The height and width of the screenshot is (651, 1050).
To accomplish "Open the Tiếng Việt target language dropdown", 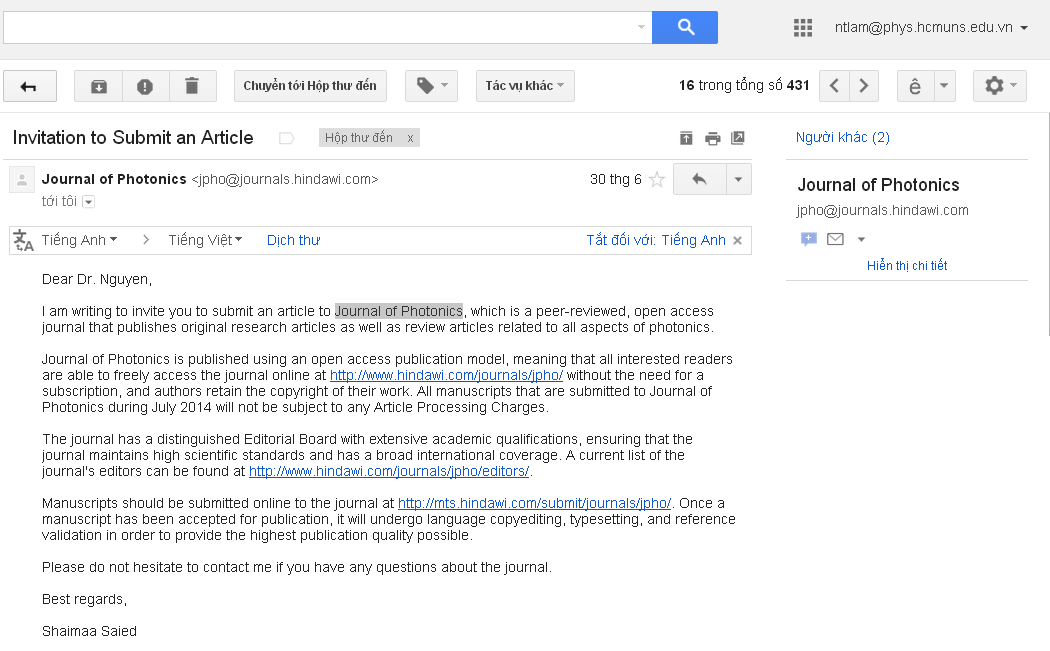I will point(205,240).
